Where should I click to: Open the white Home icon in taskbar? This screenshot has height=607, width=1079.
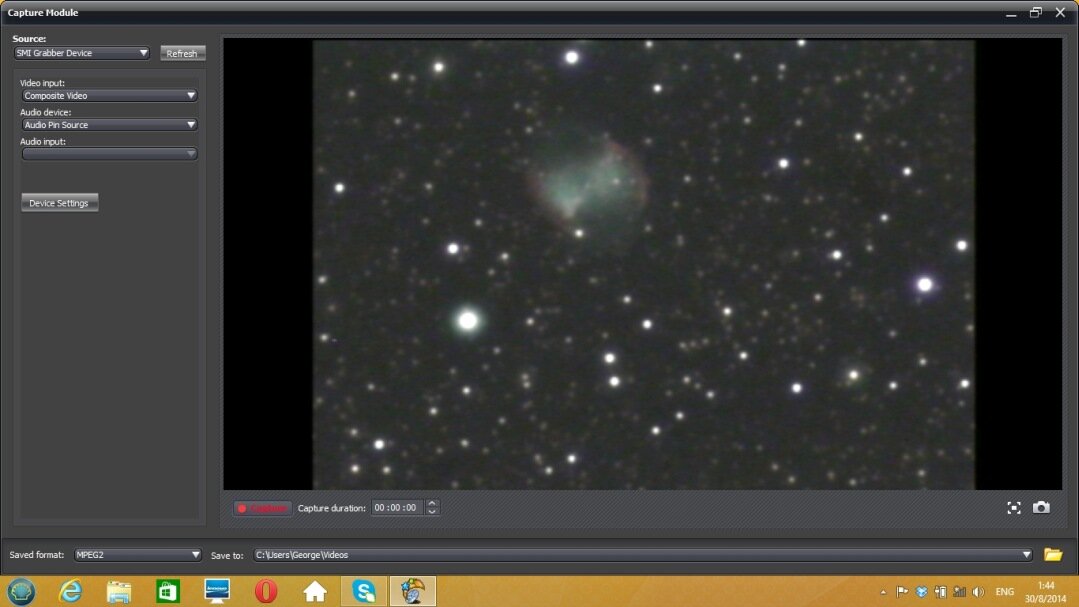coord(314,591)
